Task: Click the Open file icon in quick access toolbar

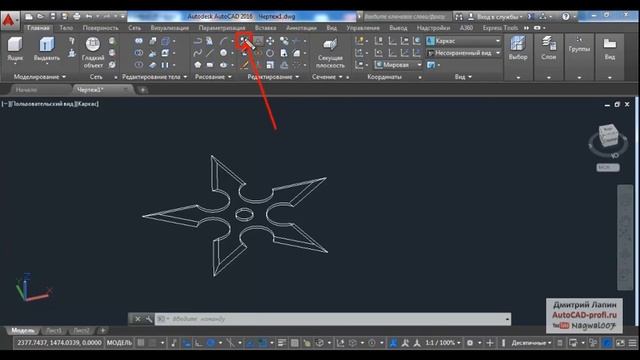Action: click(40, 17)
